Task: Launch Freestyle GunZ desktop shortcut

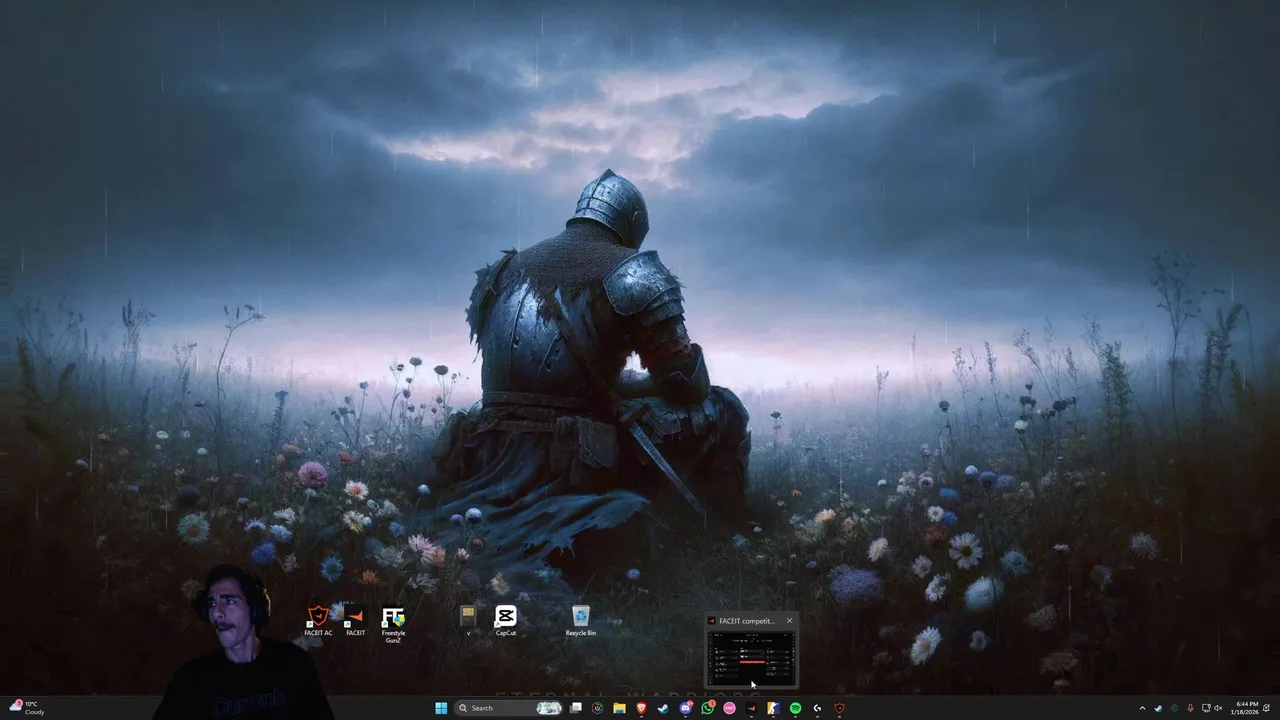Action: [x=393, y=625]
